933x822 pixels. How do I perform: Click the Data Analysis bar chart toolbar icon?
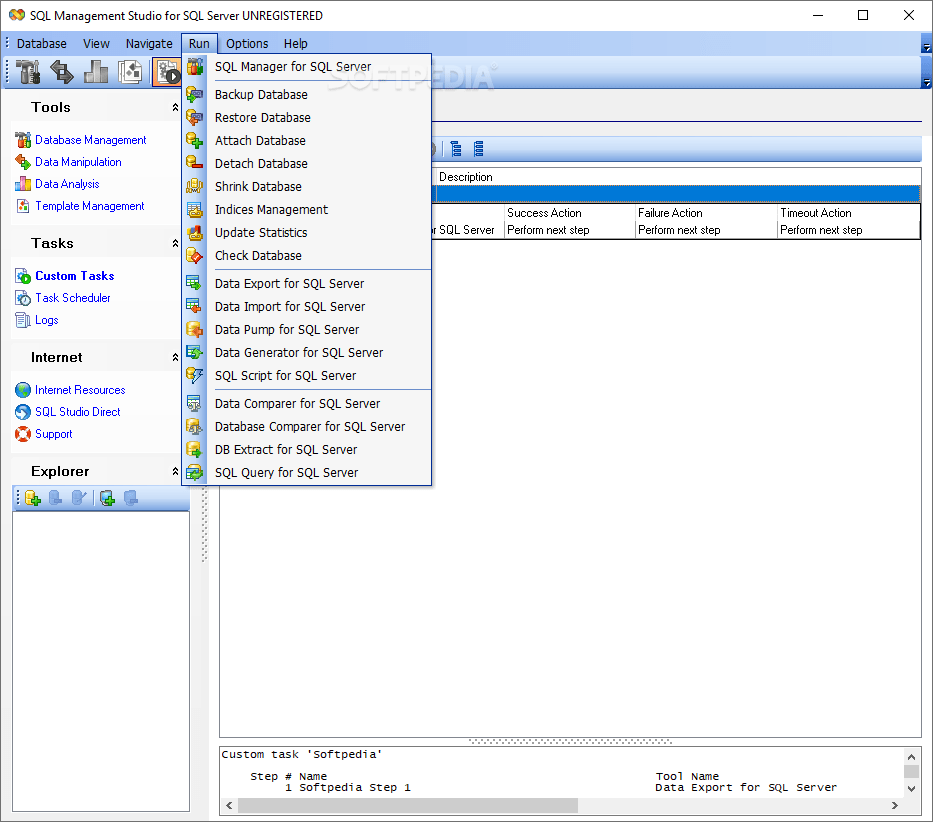click(x=96, y=72)
